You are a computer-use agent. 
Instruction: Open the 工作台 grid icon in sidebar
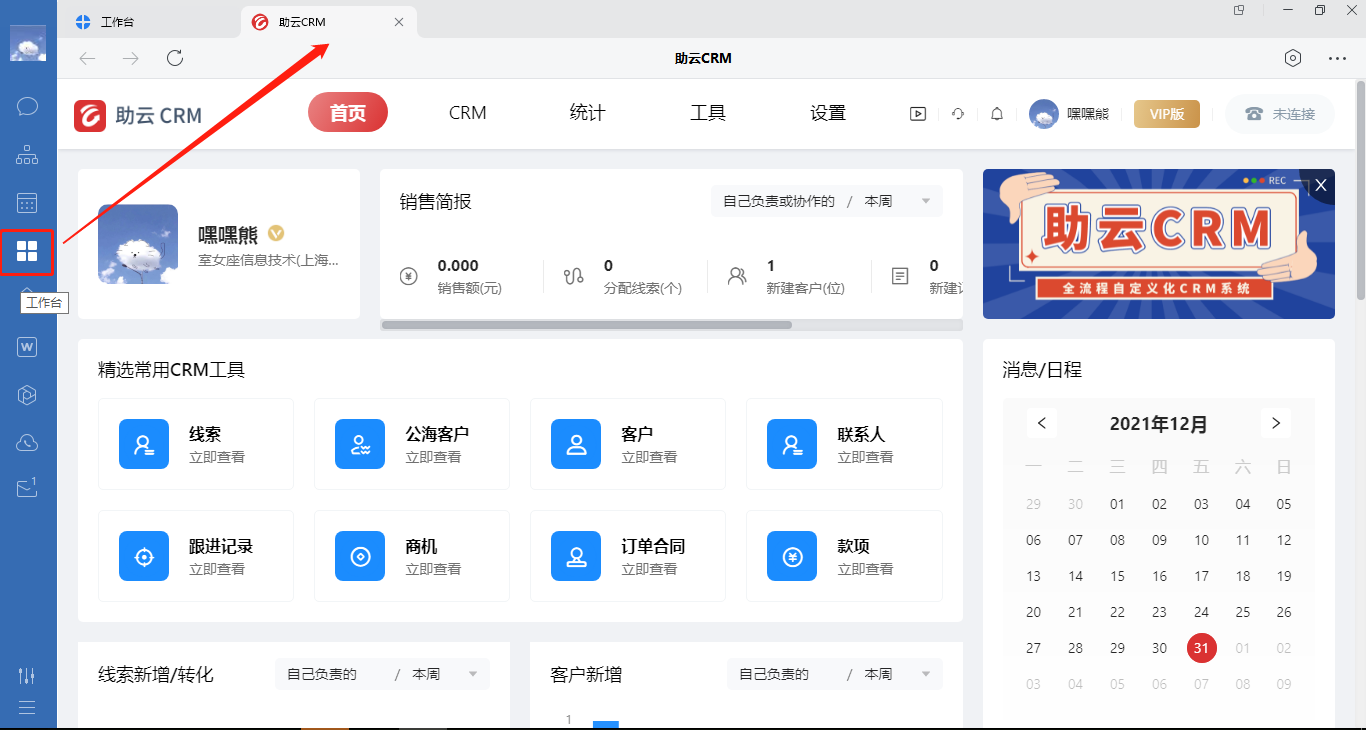point(27,251)
